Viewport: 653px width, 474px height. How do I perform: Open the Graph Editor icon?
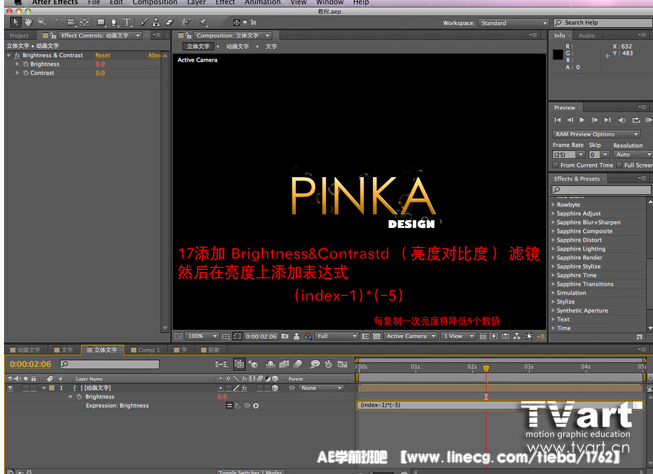click(342, 364)
